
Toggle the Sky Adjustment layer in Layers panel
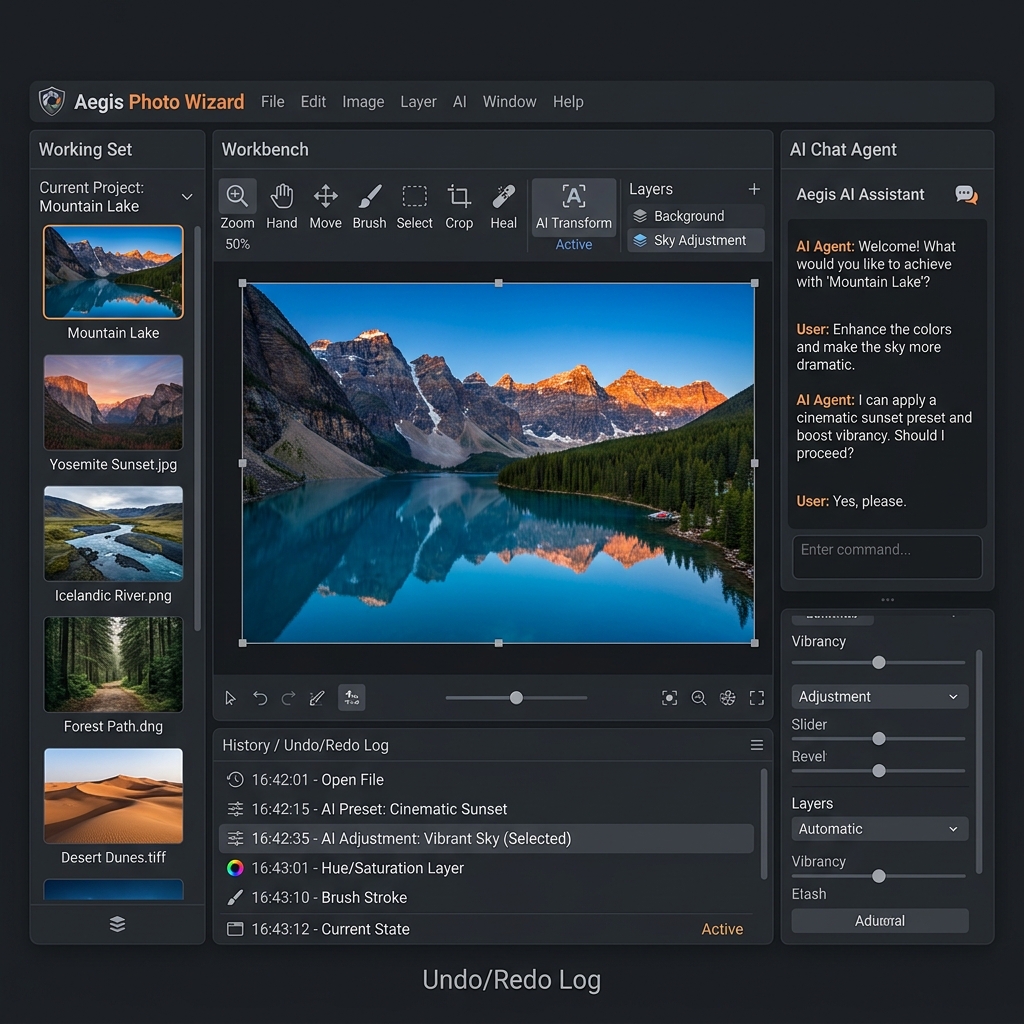coord(696,240)
